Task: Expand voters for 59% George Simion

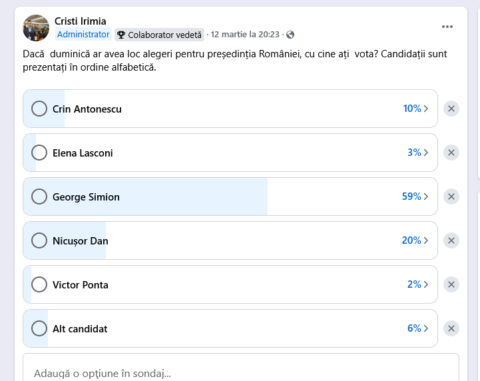Action: [415, 197]
